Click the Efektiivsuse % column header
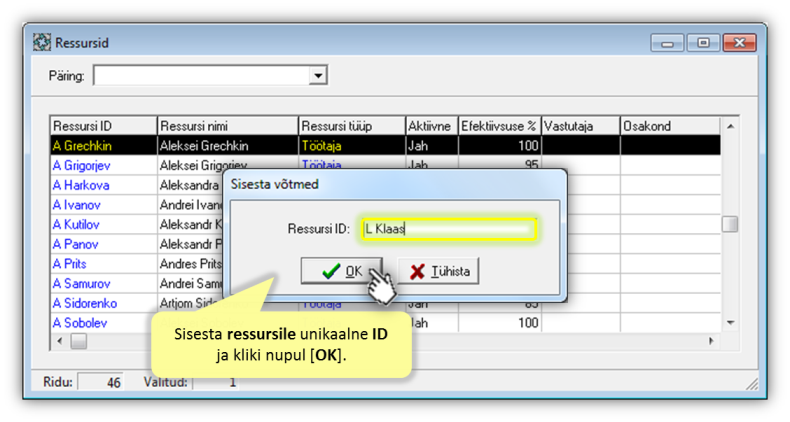 tap(499, 126)
